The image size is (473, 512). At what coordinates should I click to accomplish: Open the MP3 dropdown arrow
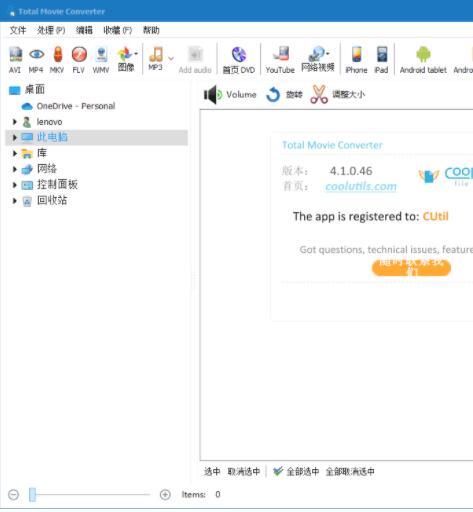(171, 58)
